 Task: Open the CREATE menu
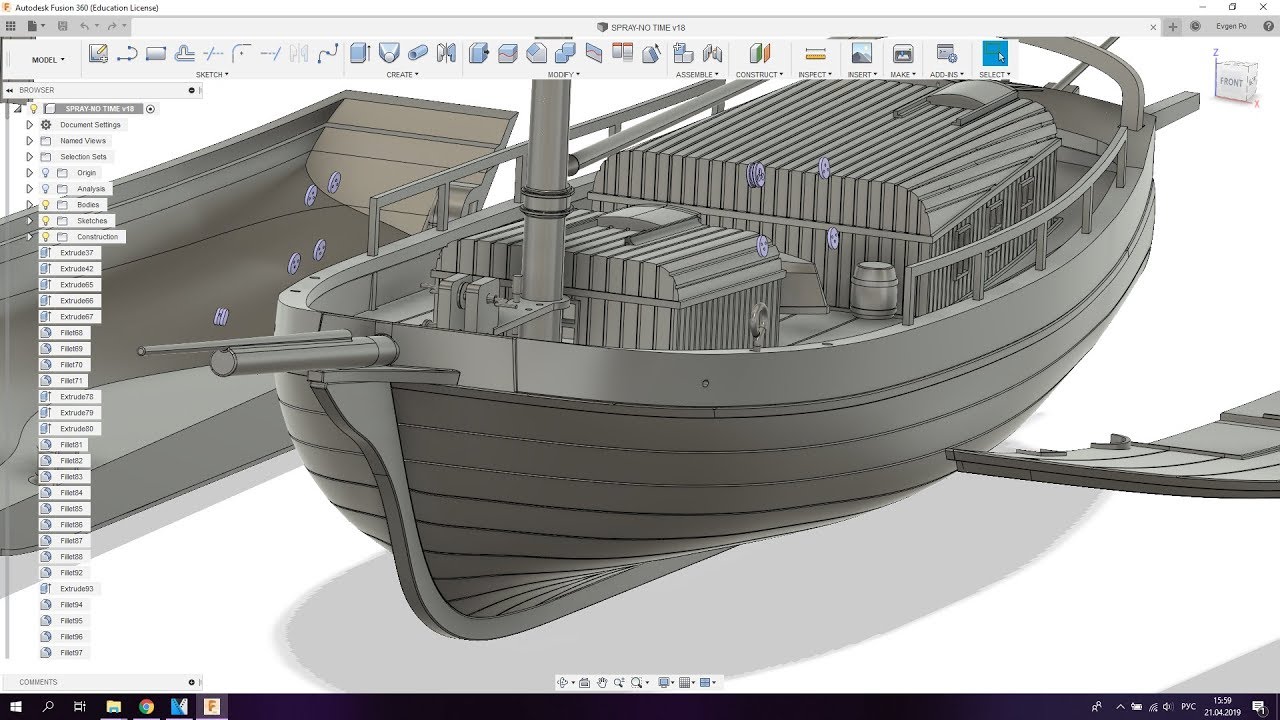[x=402, y=75]
